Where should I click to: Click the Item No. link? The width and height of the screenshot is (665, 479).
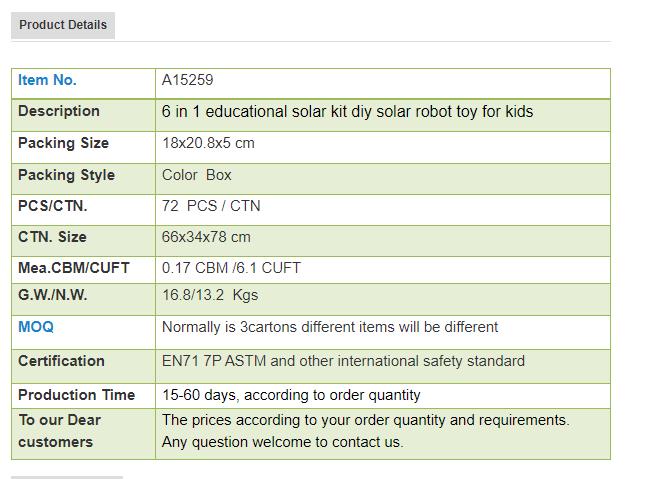coord(47,80)
